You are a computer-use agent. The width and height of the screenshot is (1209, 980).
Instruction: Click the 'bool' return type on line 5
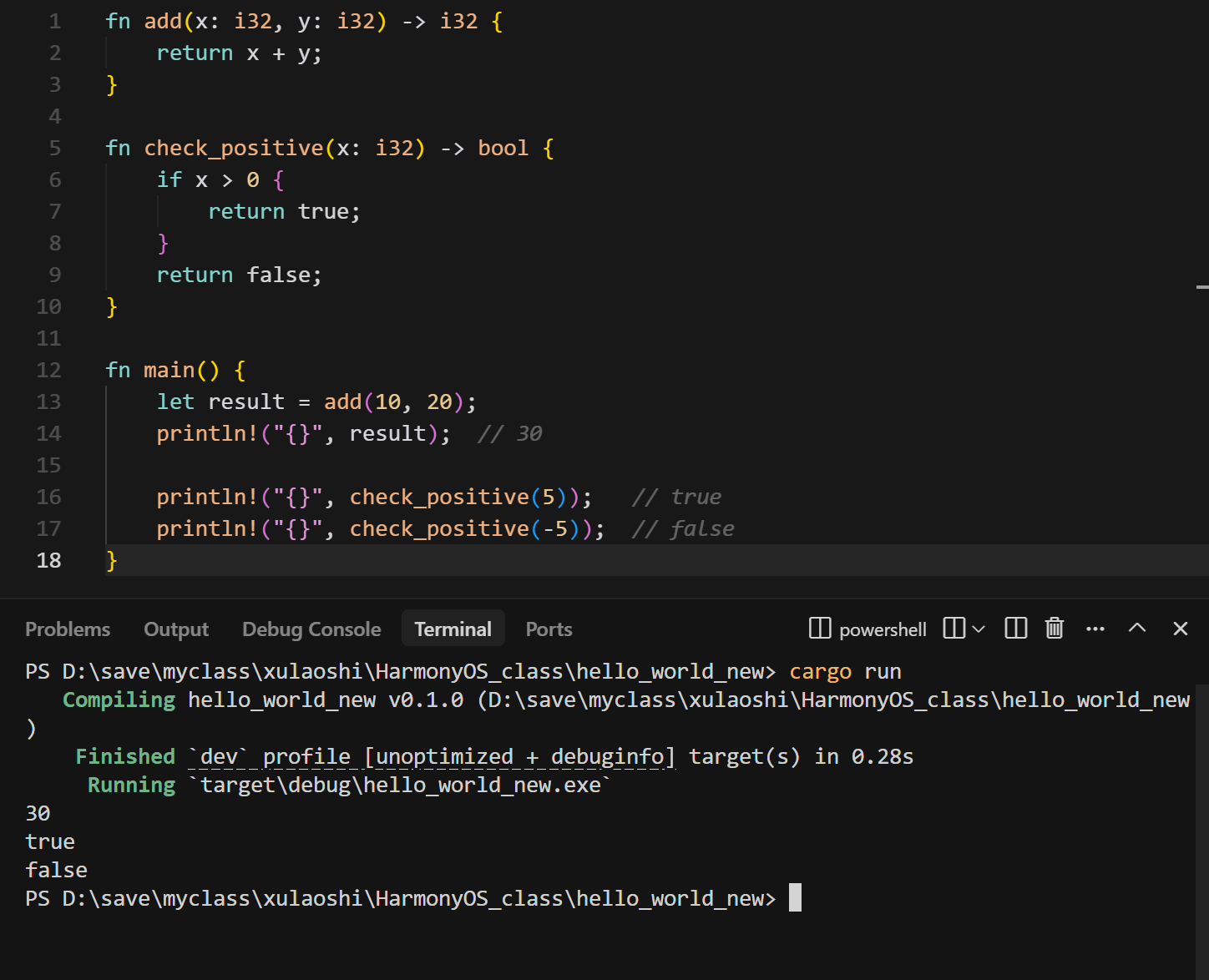click(x=503, y=148)
